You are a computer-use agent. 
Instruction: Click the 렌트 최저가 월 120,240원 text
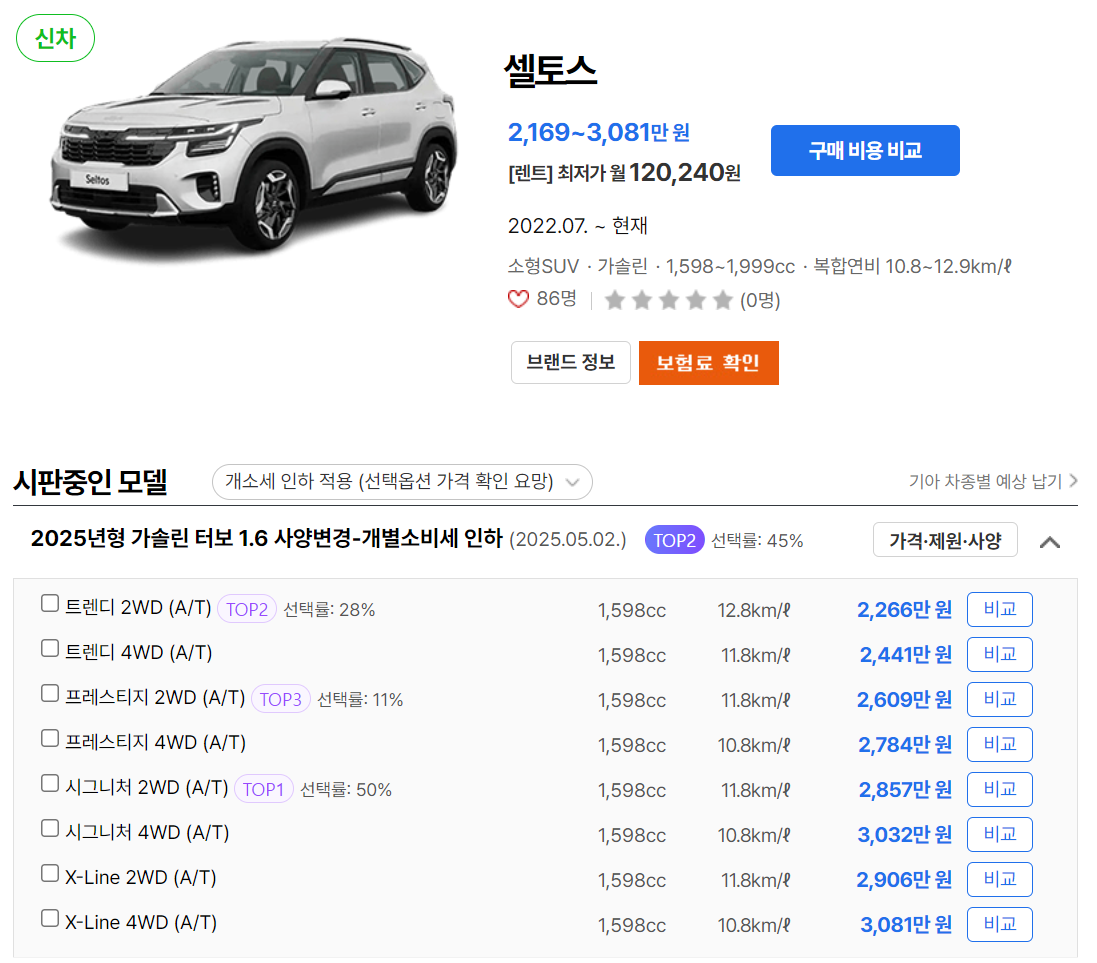pyautogui.click(x=624, y=172)
